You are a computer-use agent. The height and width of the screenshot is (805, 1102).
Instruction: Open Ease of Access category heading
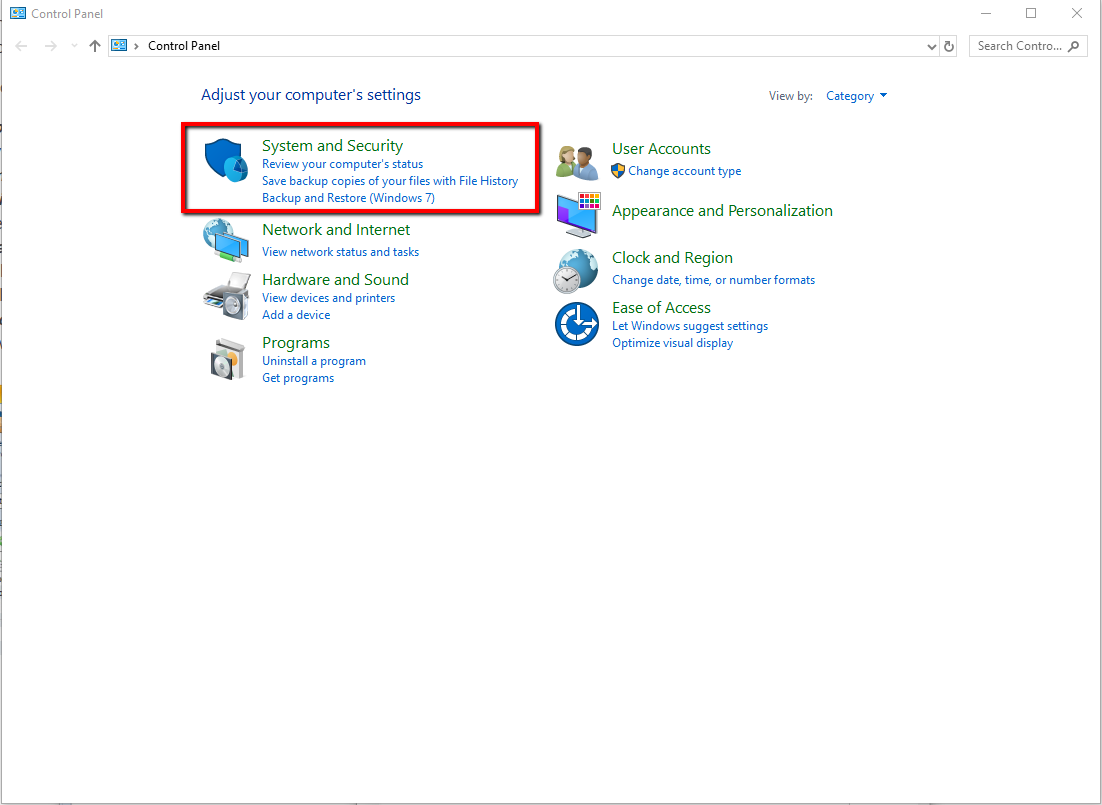(x=661, y=307)
